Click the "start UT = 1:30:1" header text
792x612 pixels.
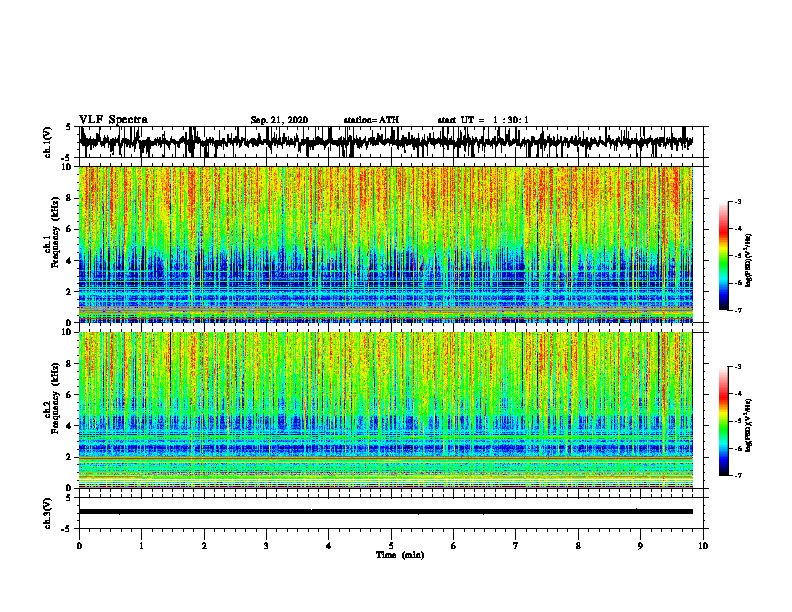(483, 120)
